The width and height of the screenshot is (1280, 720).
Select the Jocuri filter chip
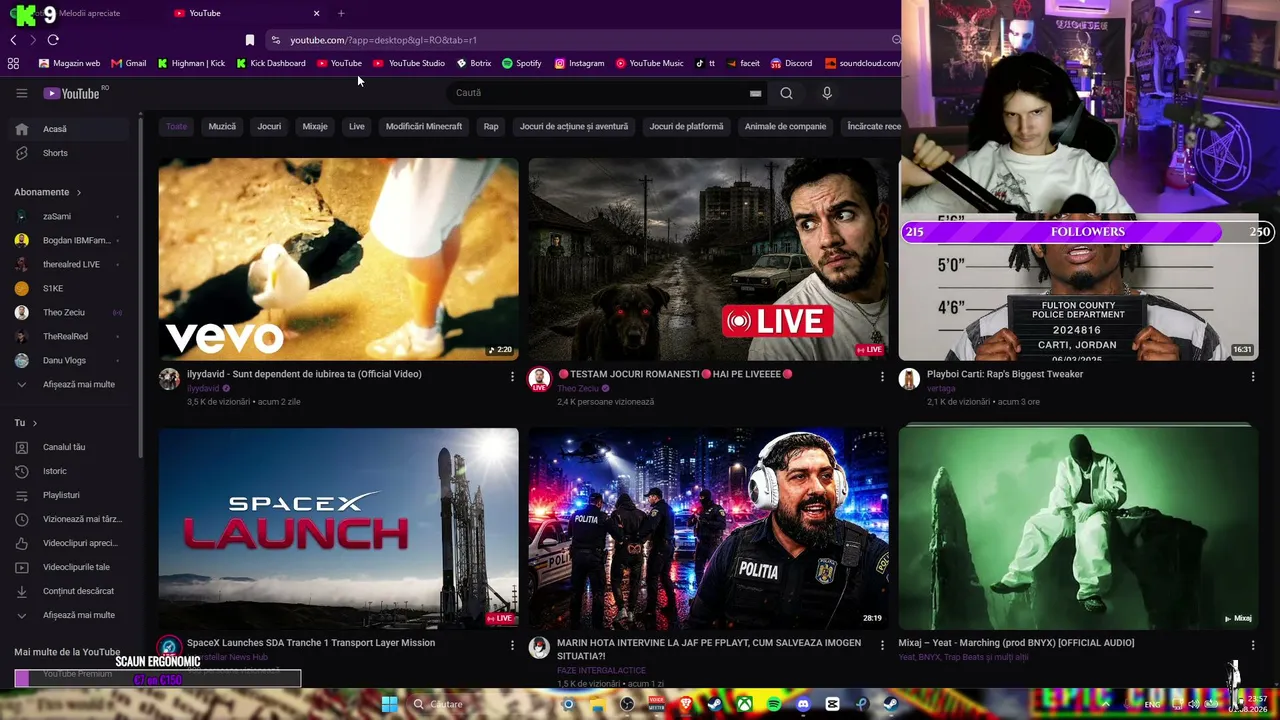269,127
